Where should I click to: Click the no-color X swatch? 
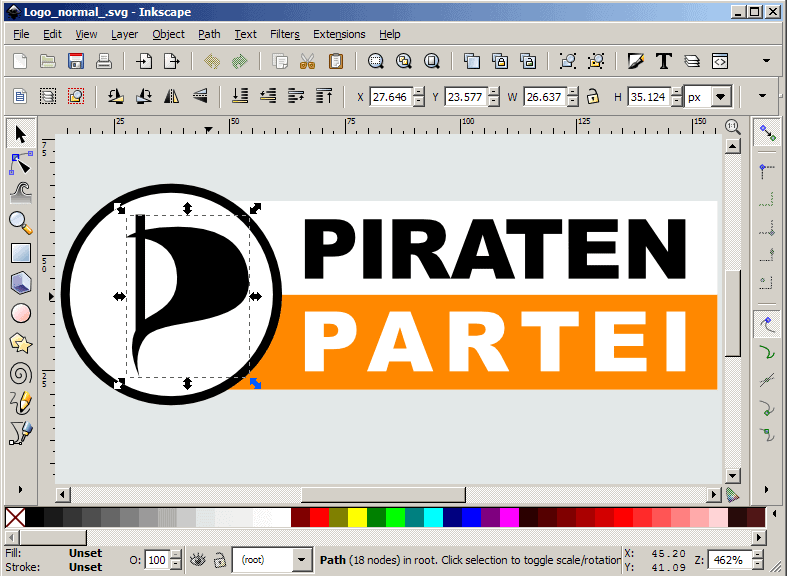point(15,517)
